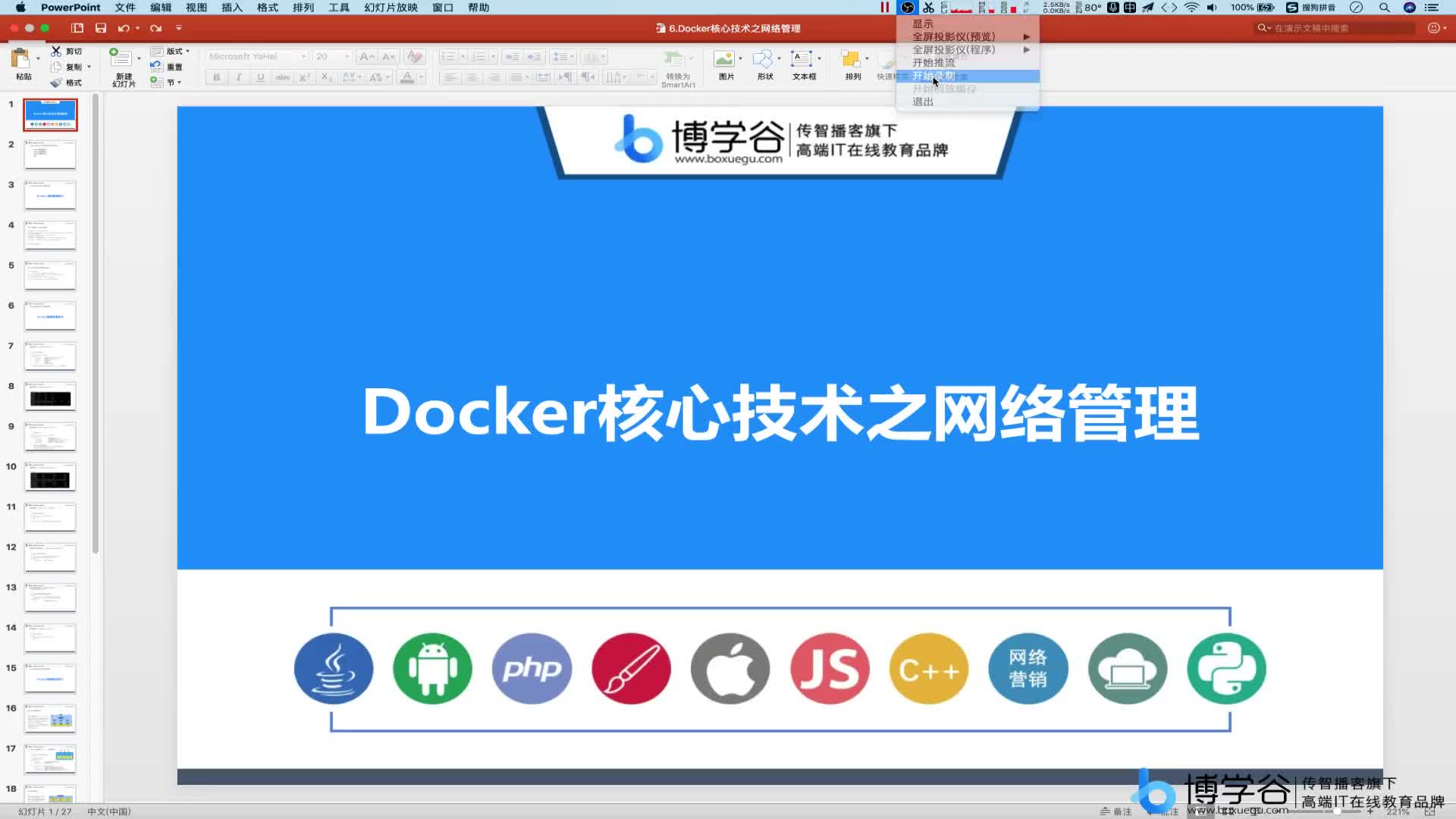1456x819 pixels.
Task: Click the Undo arrow icon
Action: tap(124, 28)
